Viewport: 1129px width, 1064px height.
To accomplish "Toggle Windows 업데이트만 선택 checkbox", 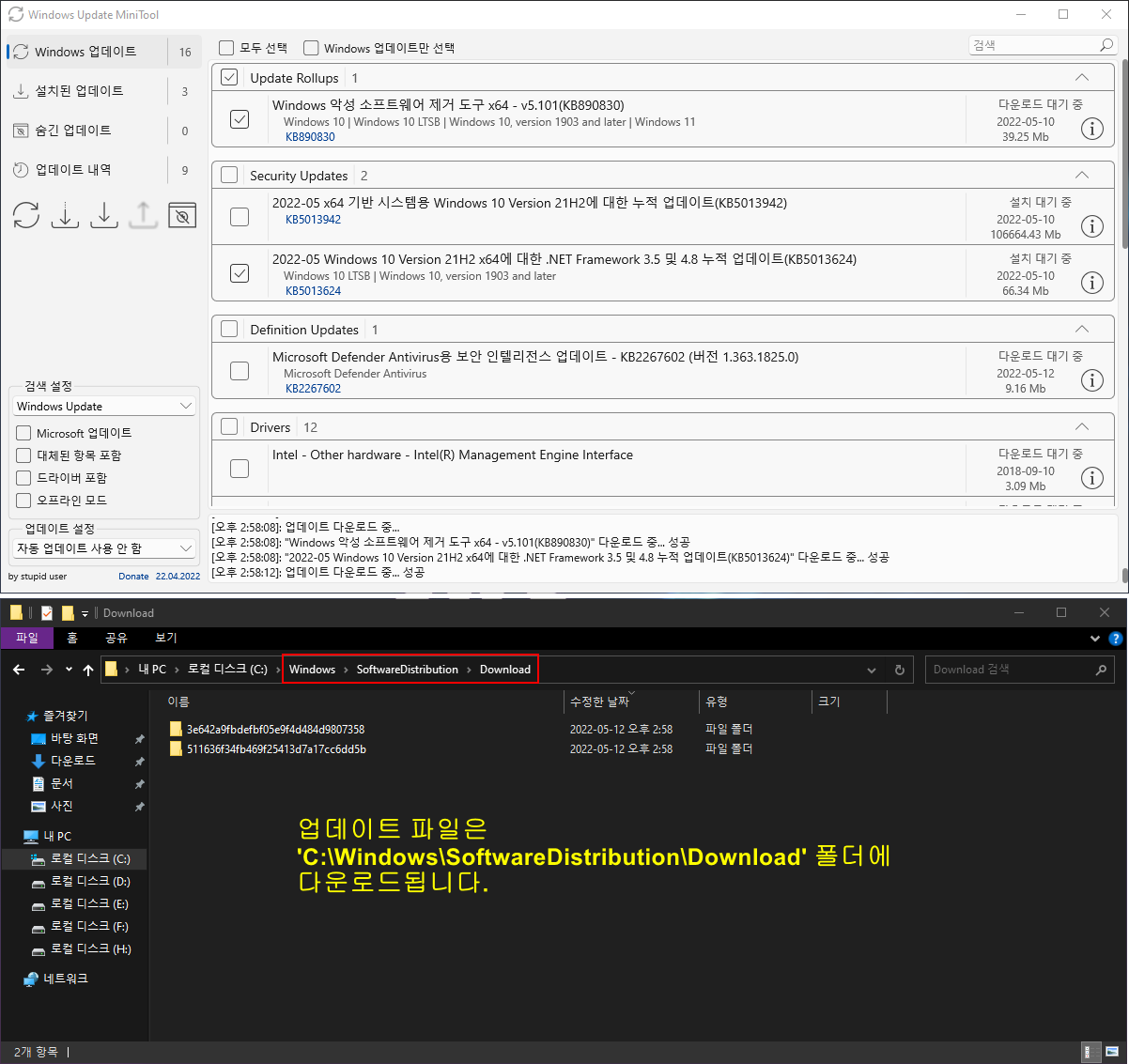I will click(x=311, y=48).
